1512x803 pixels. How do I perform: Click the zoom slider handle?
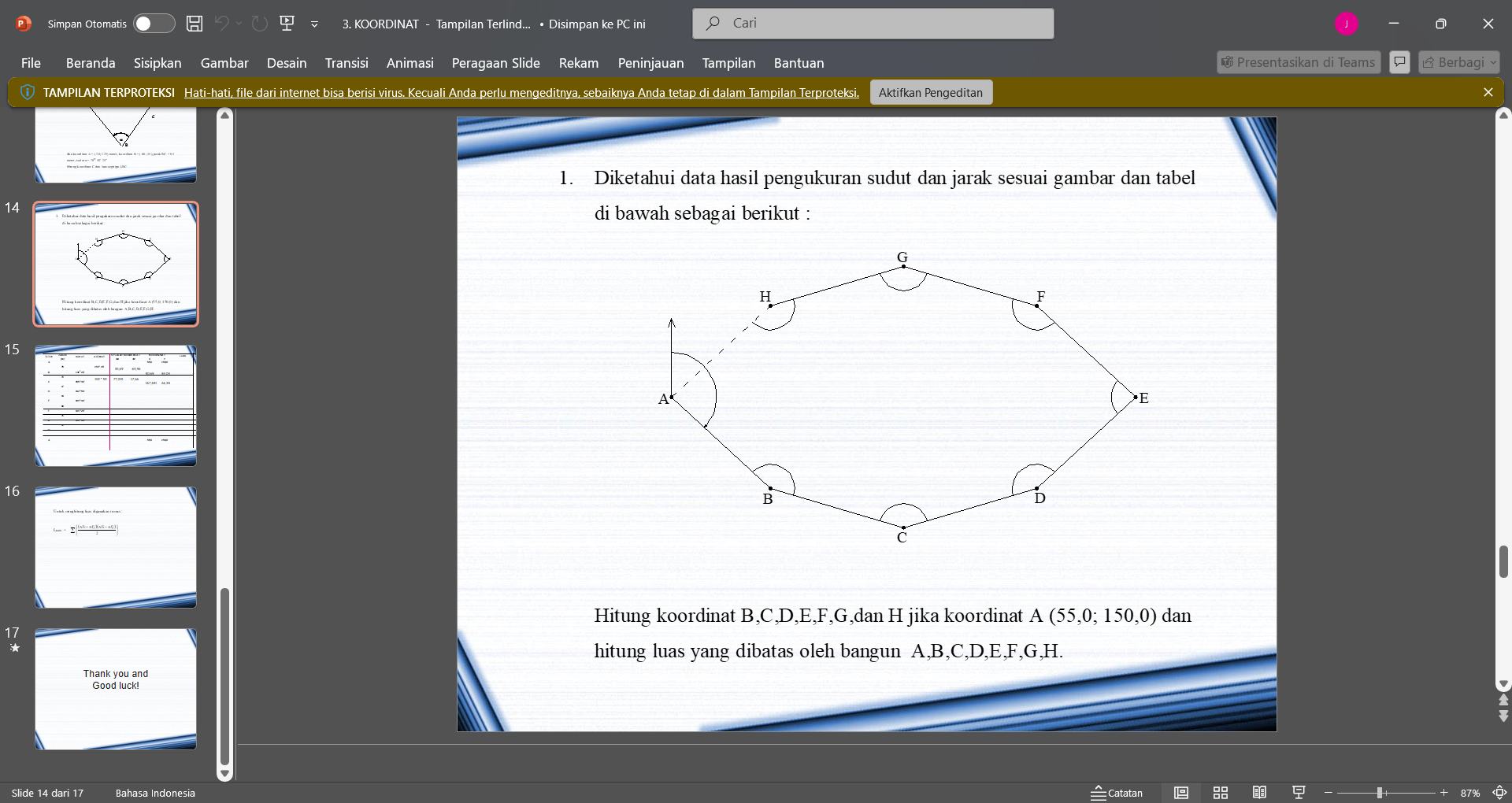coord(1380,793)
